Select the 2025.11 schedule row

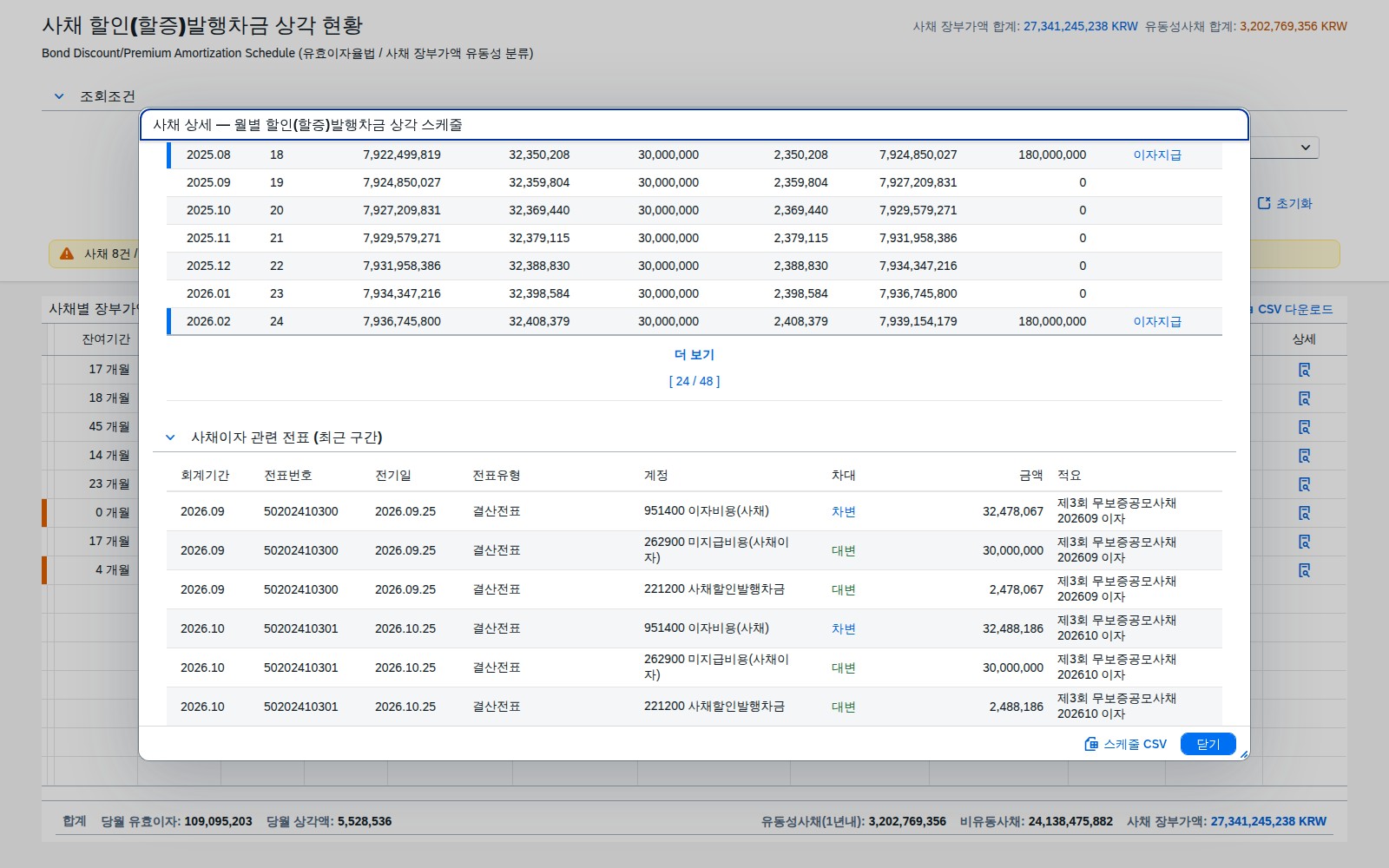(x=694, y=238)
